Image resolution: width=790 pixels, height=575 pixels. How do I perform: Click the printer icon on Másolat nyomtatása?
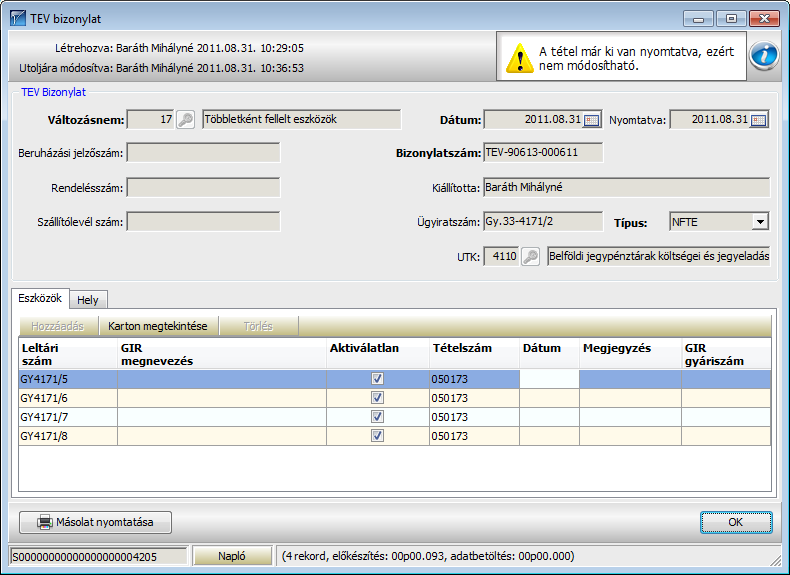click(x=44, y=522)
